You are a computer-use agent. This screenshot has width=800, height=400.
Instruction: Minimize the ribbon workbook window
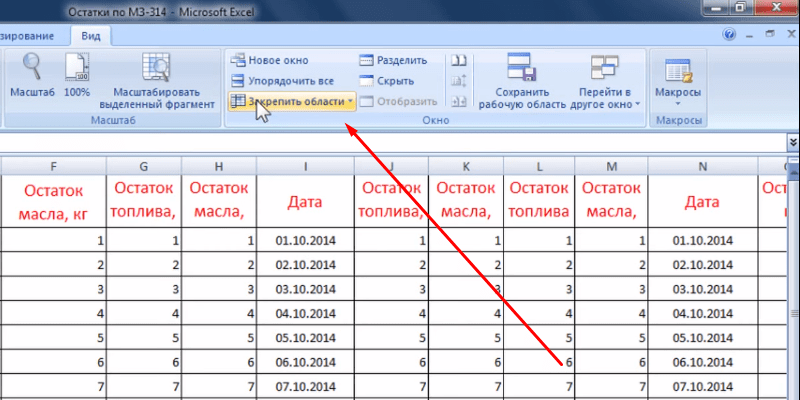click(750, 34)
